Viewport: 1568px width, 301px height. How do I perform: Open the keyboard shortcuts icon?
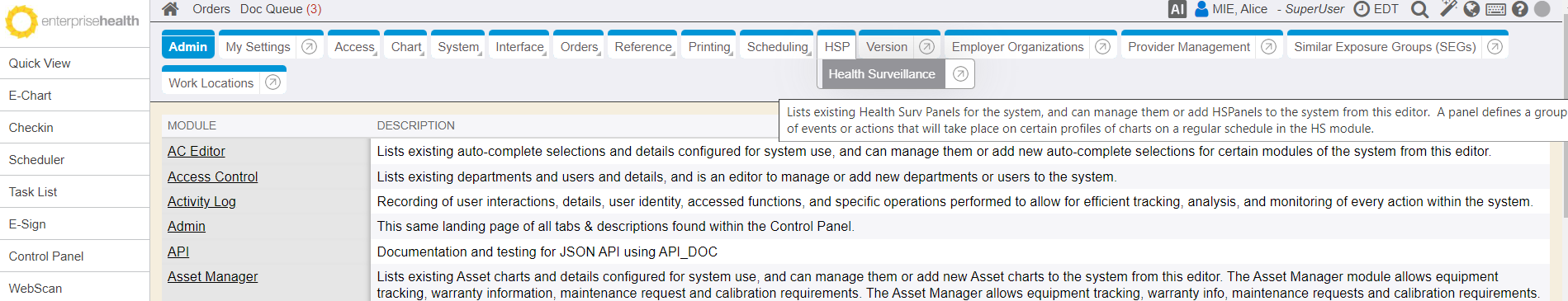click(x=1495, y=10)
